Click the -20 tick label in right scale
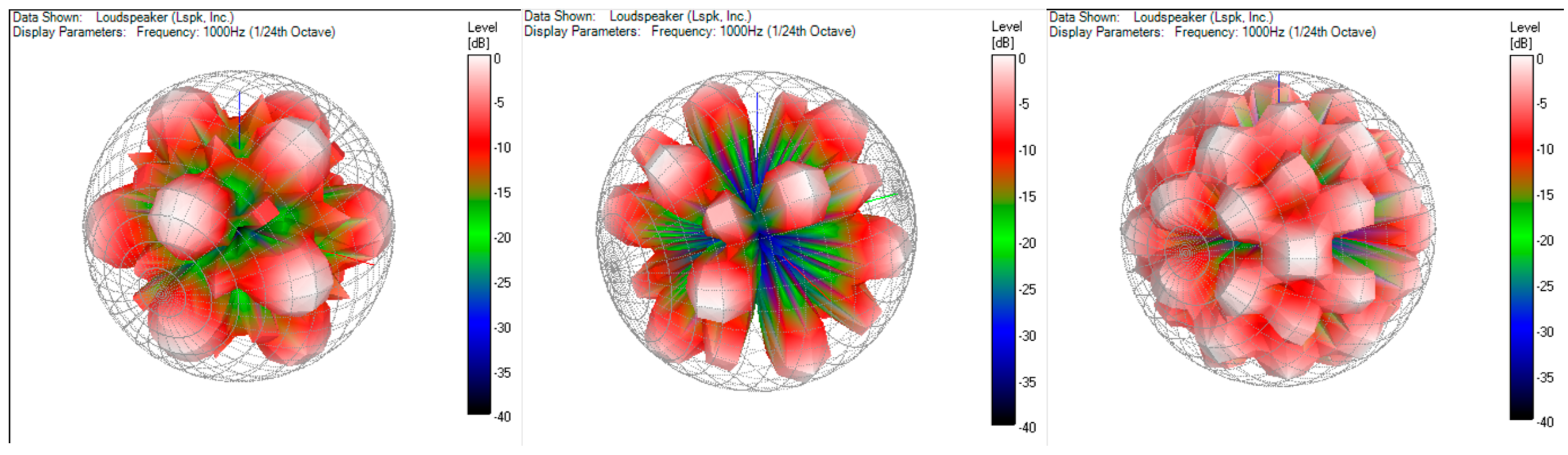Viewport: 1568px width, 455px height. 1545,241
